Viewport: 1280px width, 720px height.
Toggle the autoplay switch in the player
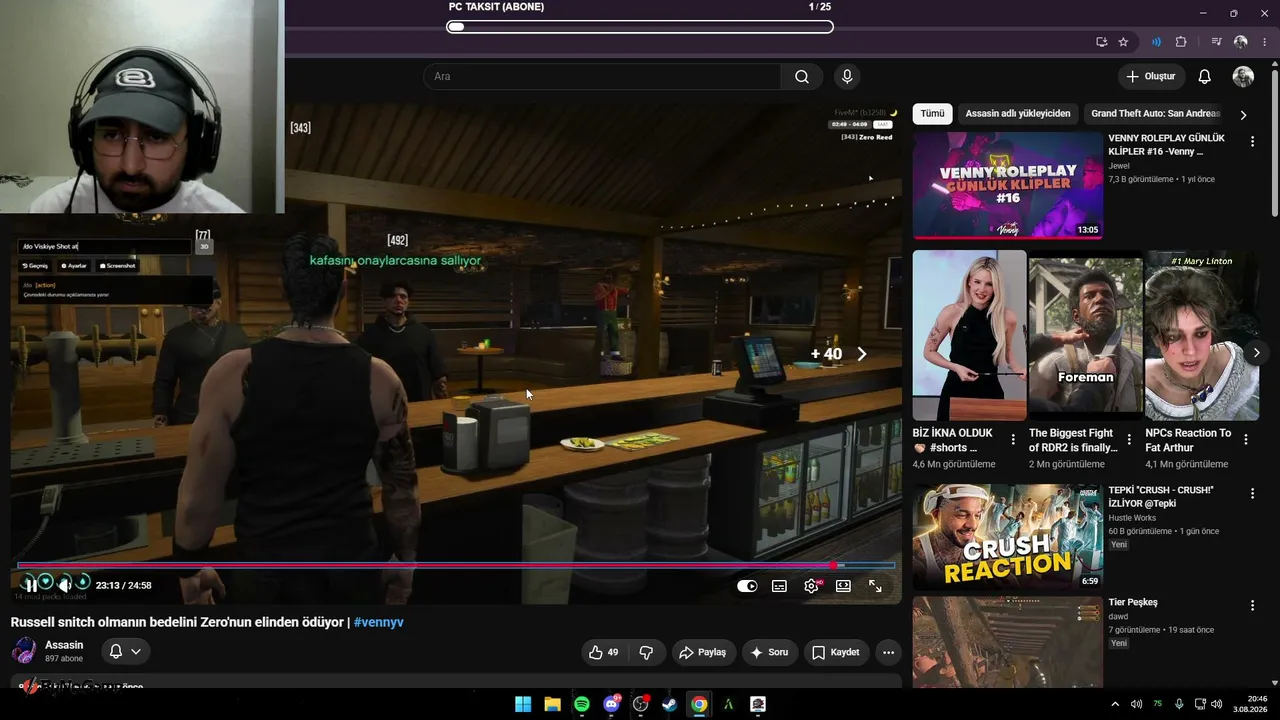pyautogui.click(x=747, y=586)
